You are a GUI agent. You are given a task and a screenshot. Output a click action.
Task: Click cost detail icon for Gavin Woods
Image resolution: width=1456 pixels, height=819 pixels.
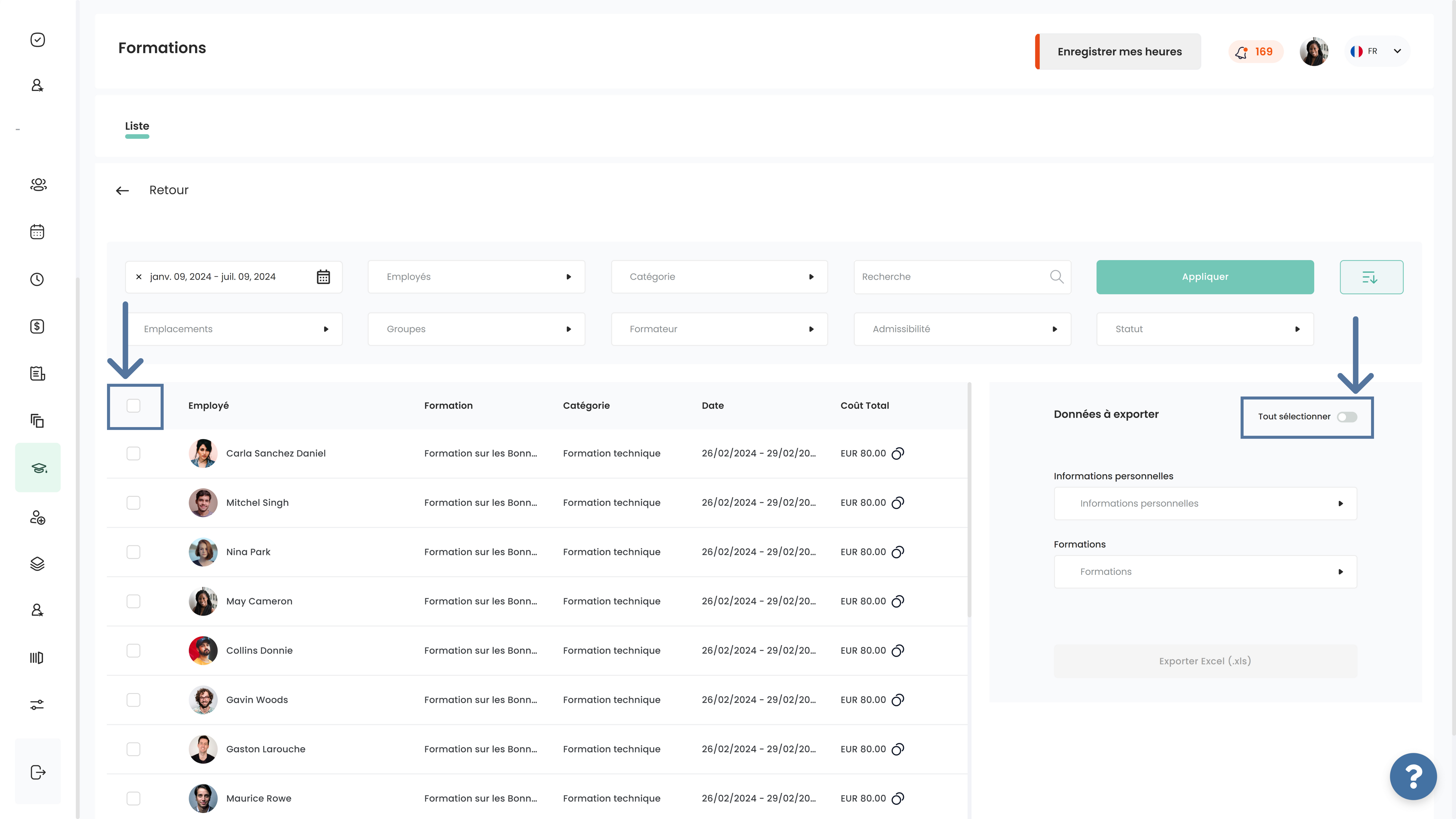(898, 700)
